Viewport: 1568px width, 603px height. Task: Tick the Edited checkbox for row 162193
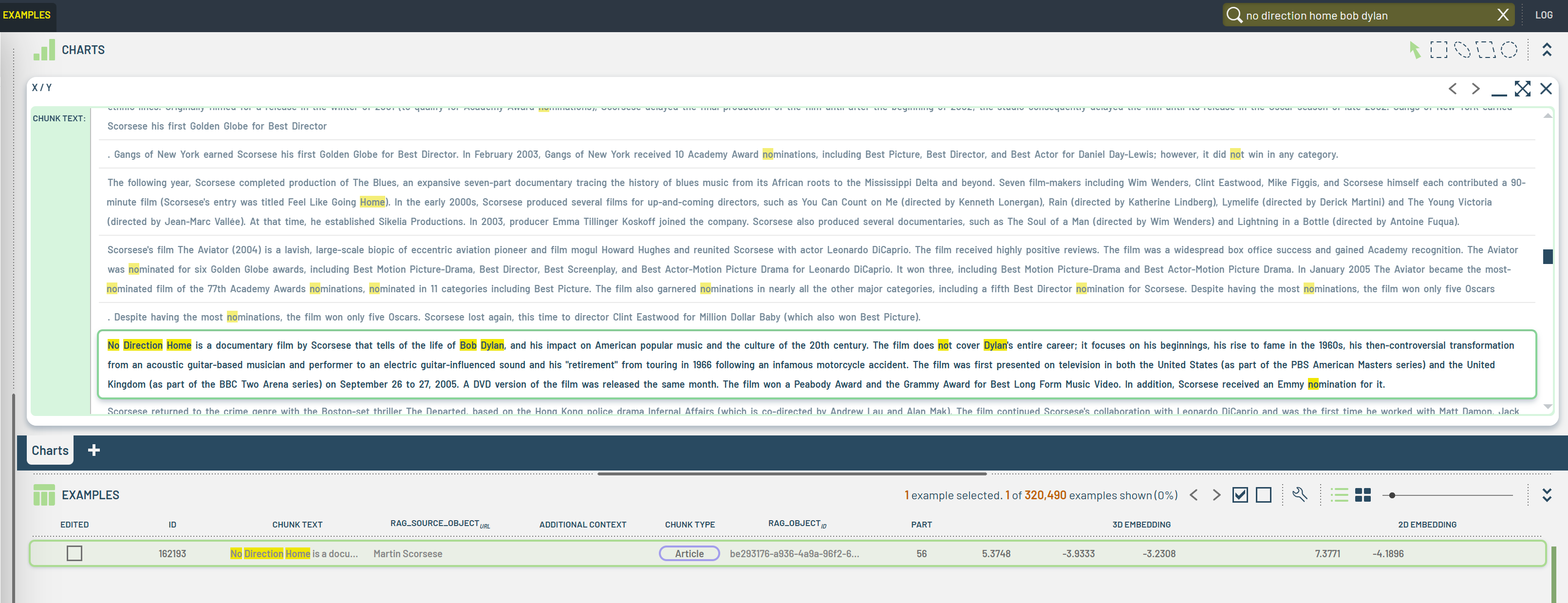(x=74, y=553)
